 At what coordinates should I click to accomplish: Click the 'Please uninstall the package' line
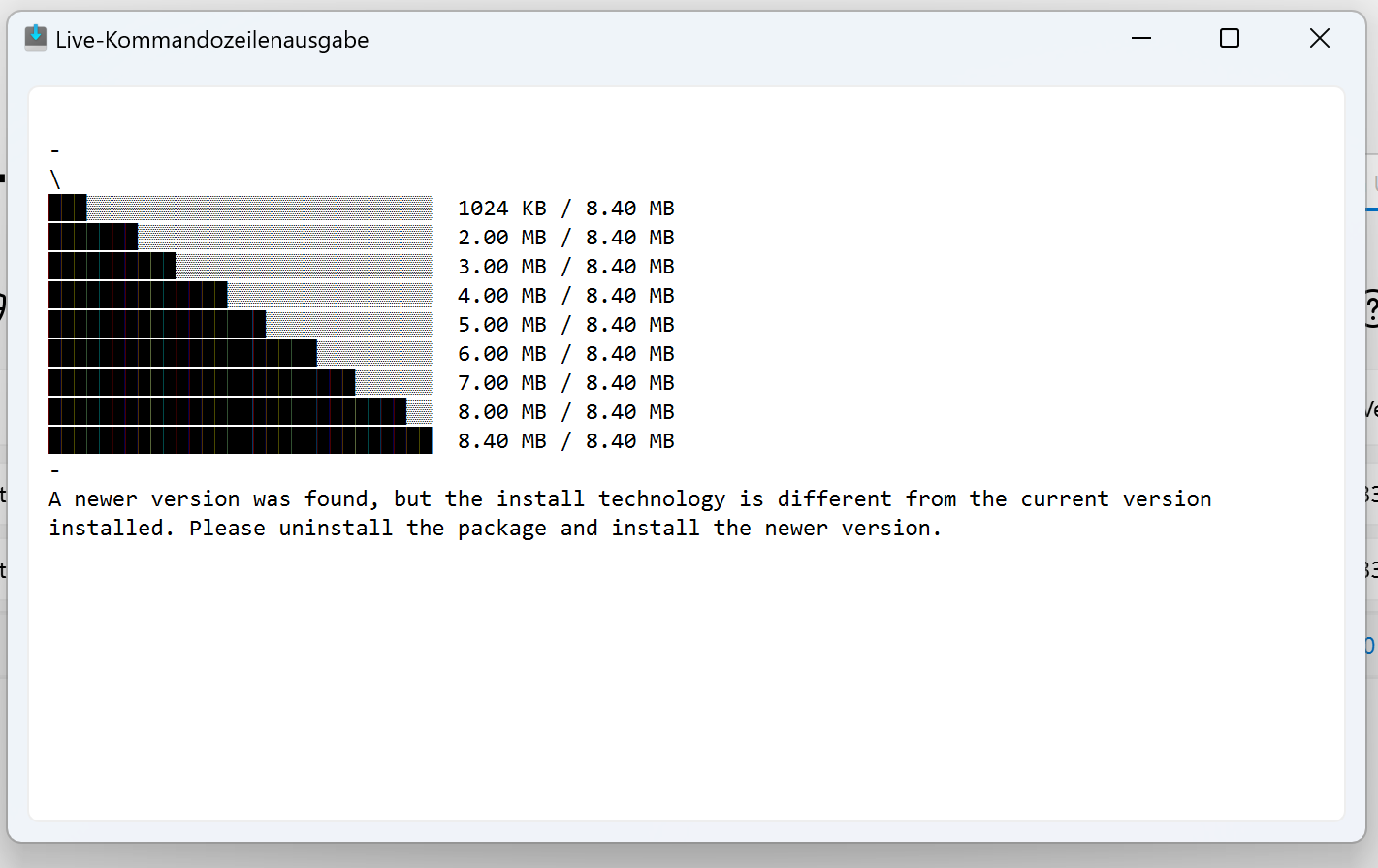coord(496,529)
